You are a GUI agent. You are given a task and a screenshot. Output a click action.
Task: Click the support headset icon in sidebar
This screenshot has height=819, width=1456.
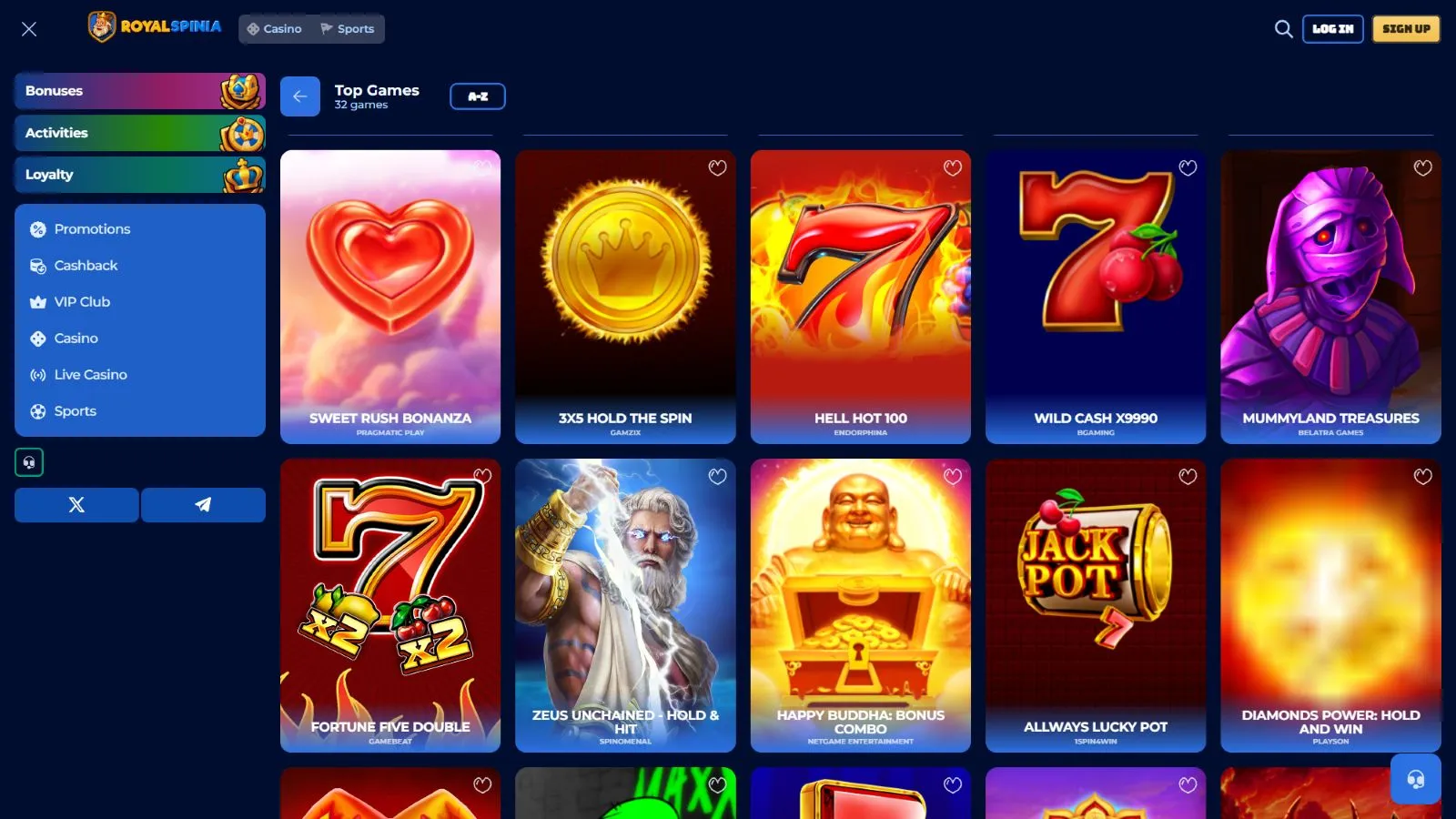[x=29, y=462]
